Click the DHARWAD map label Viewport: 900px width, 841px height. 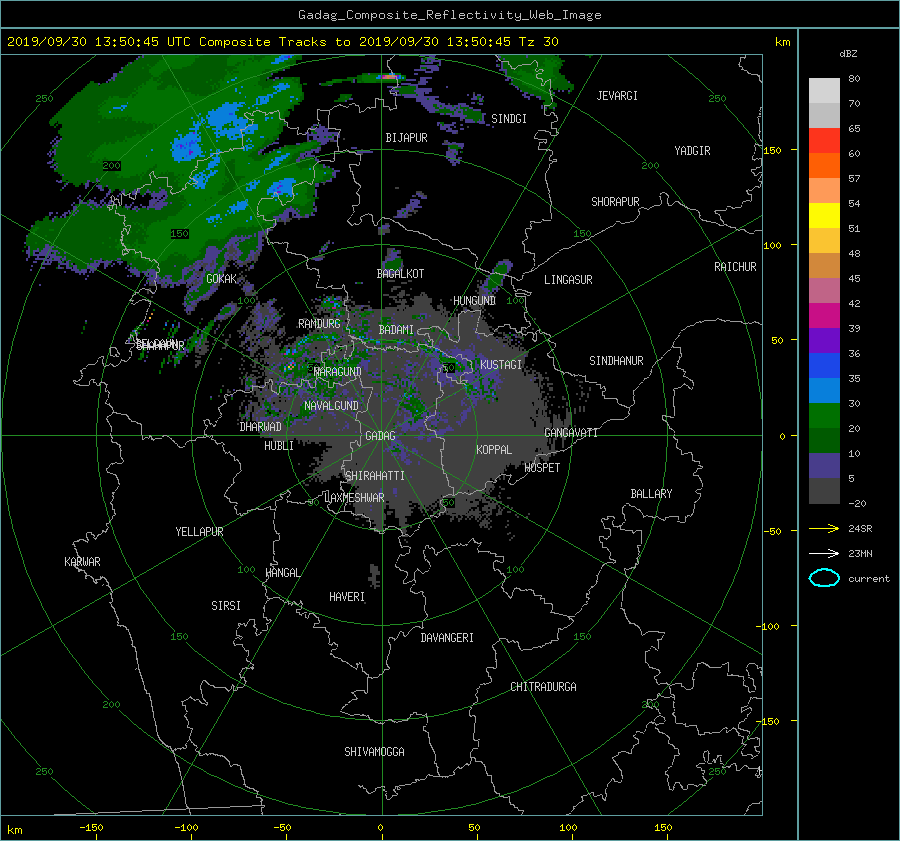click(260, 427)
